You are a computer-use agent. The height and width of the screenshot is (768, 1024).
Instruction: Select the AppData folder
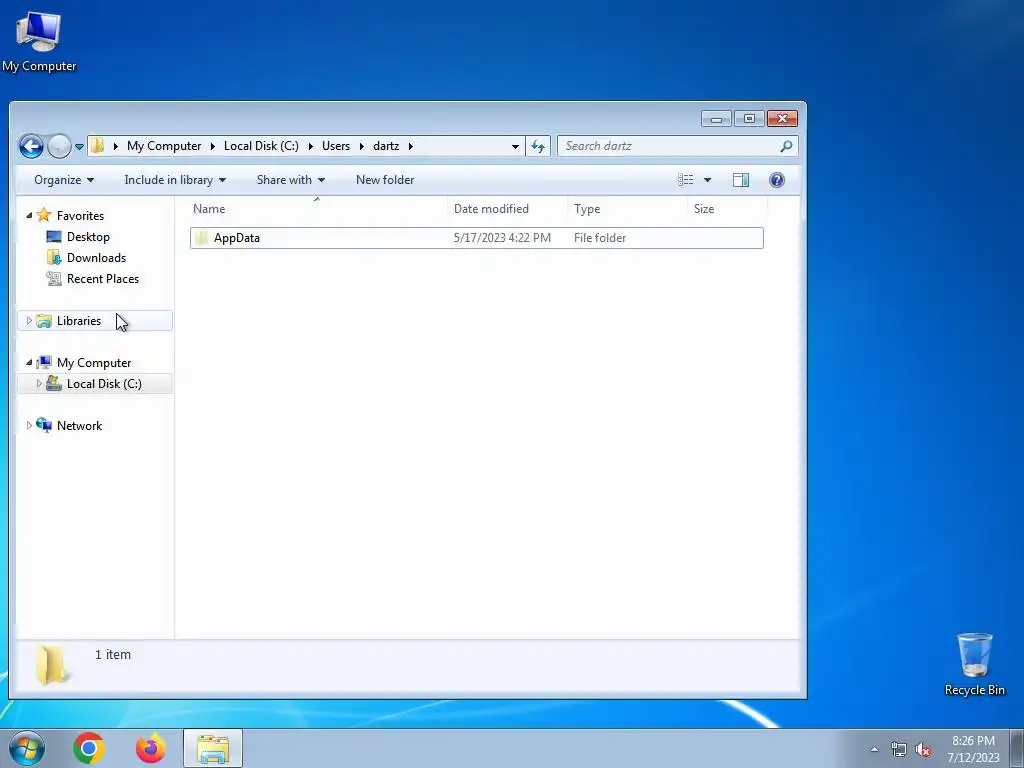pyautogui.click(x=477, y=238)
